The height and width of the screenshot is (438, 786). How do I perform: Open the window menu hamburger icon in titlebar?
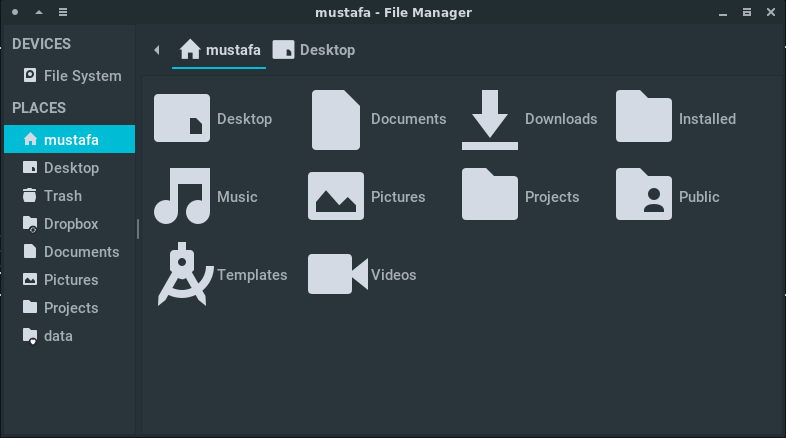pos(63,12)
